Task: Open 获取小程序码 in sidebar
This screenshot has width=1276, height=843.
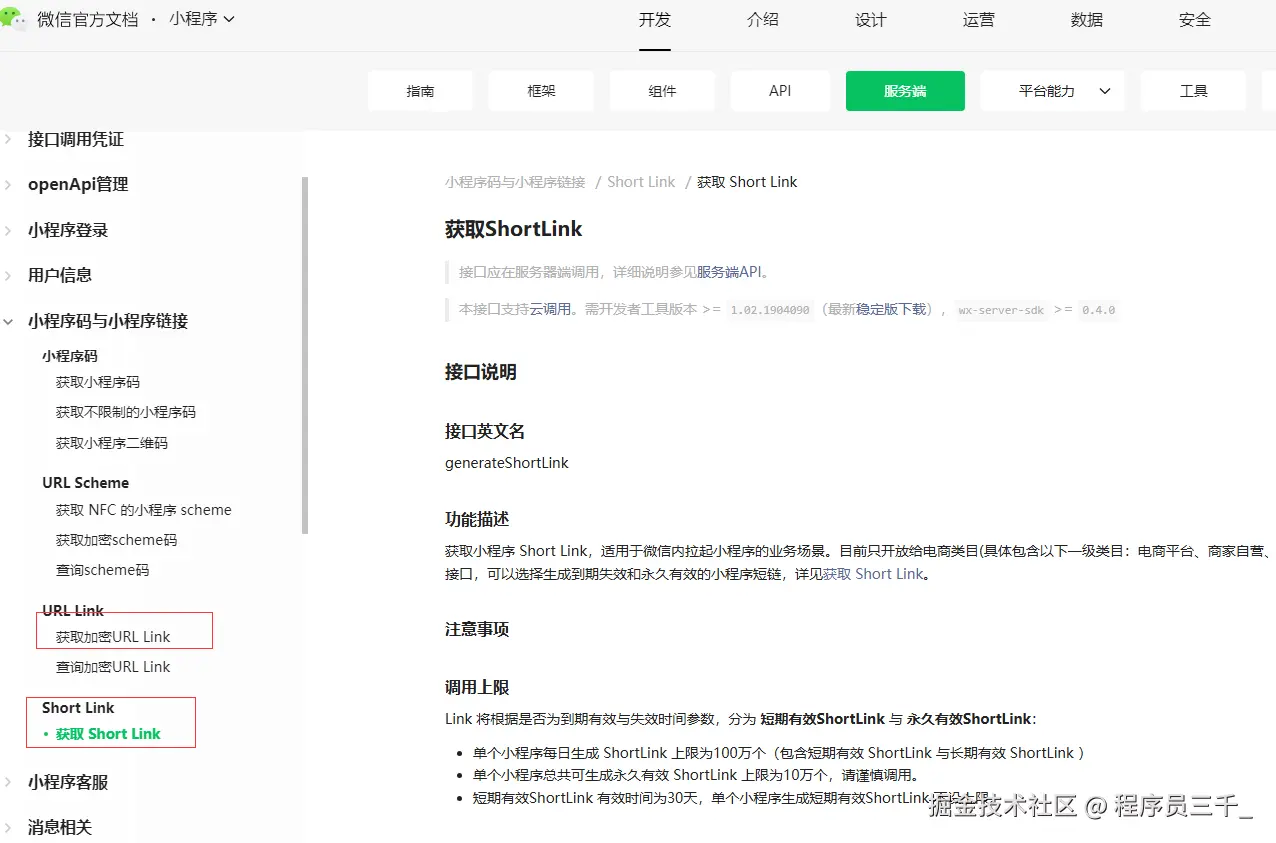Action: pos(98,382)
